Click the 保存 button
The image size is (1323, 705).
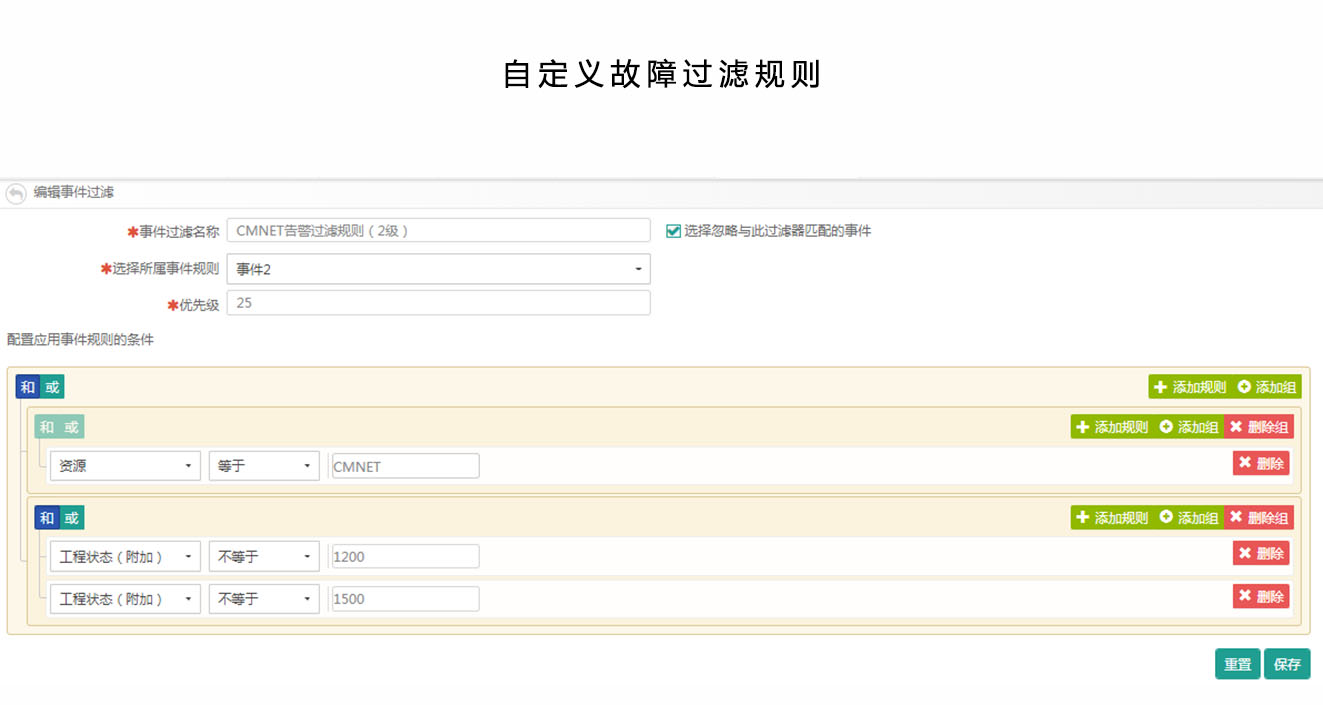coord(1287,664)
